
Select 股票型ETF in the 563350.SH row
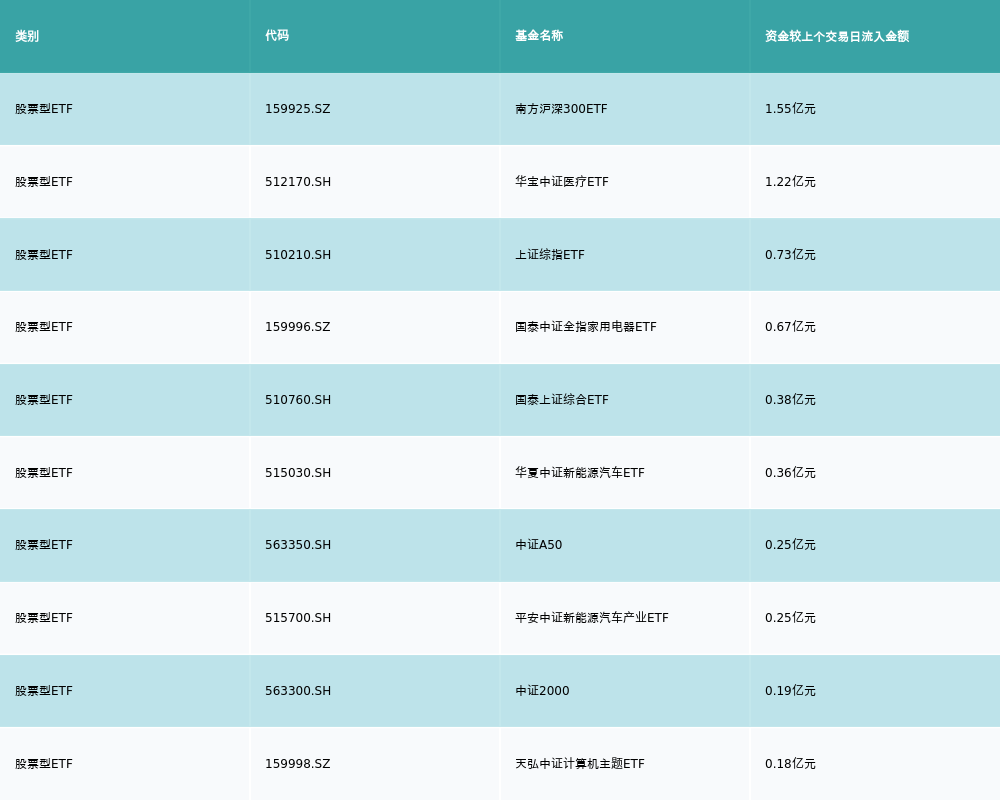(44, 545)
